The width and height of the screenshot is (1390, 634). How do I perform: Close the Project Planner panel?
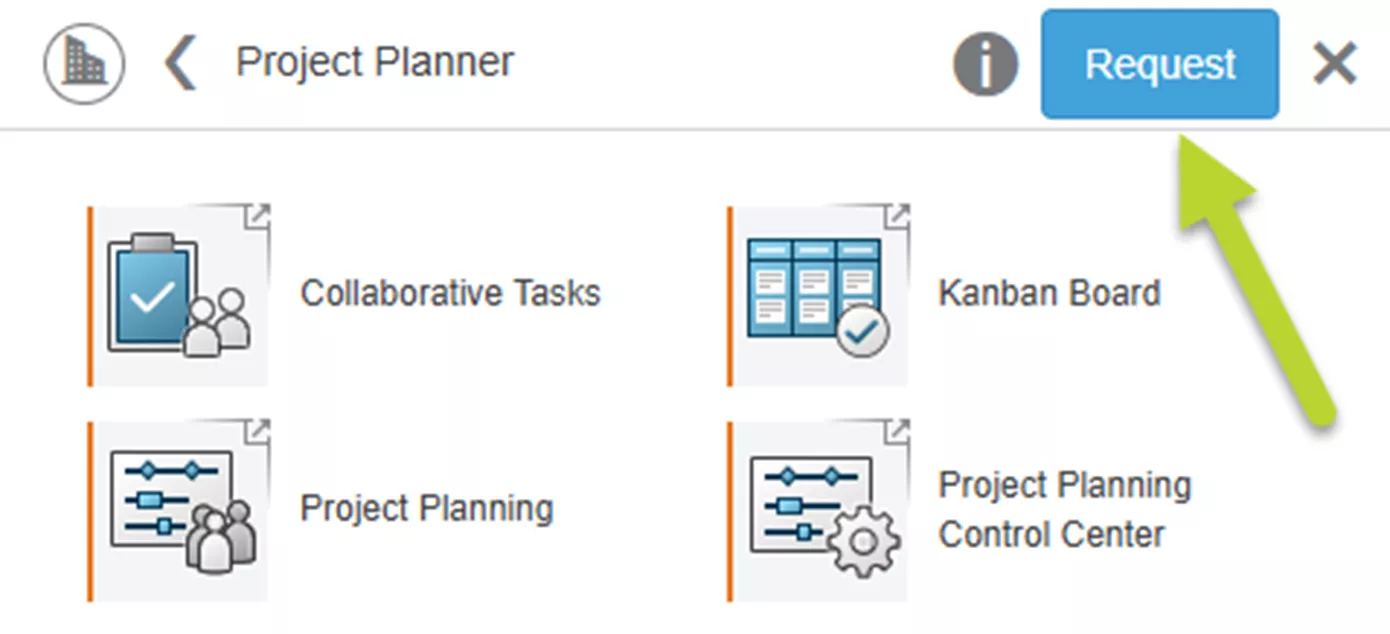[x=1335, y=63]
